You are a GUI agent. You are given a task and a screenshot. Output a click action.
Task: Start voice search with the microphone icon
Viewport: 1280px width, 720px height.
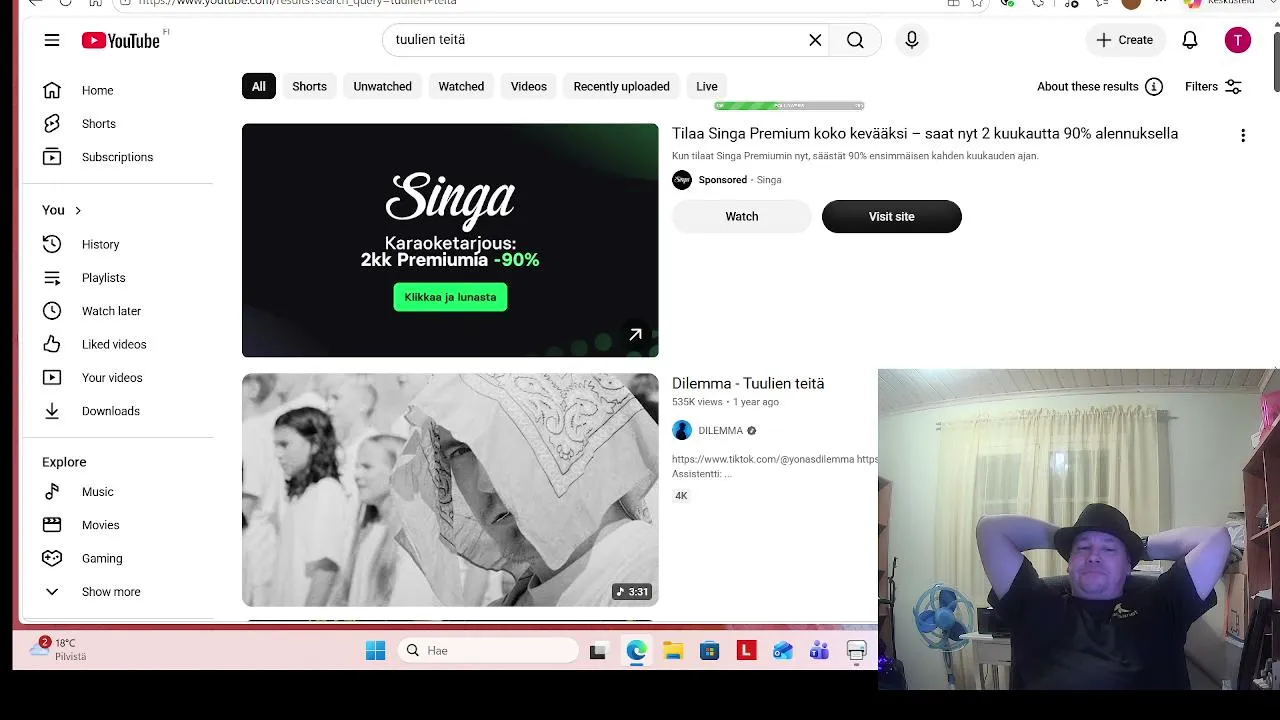(911, 40)
